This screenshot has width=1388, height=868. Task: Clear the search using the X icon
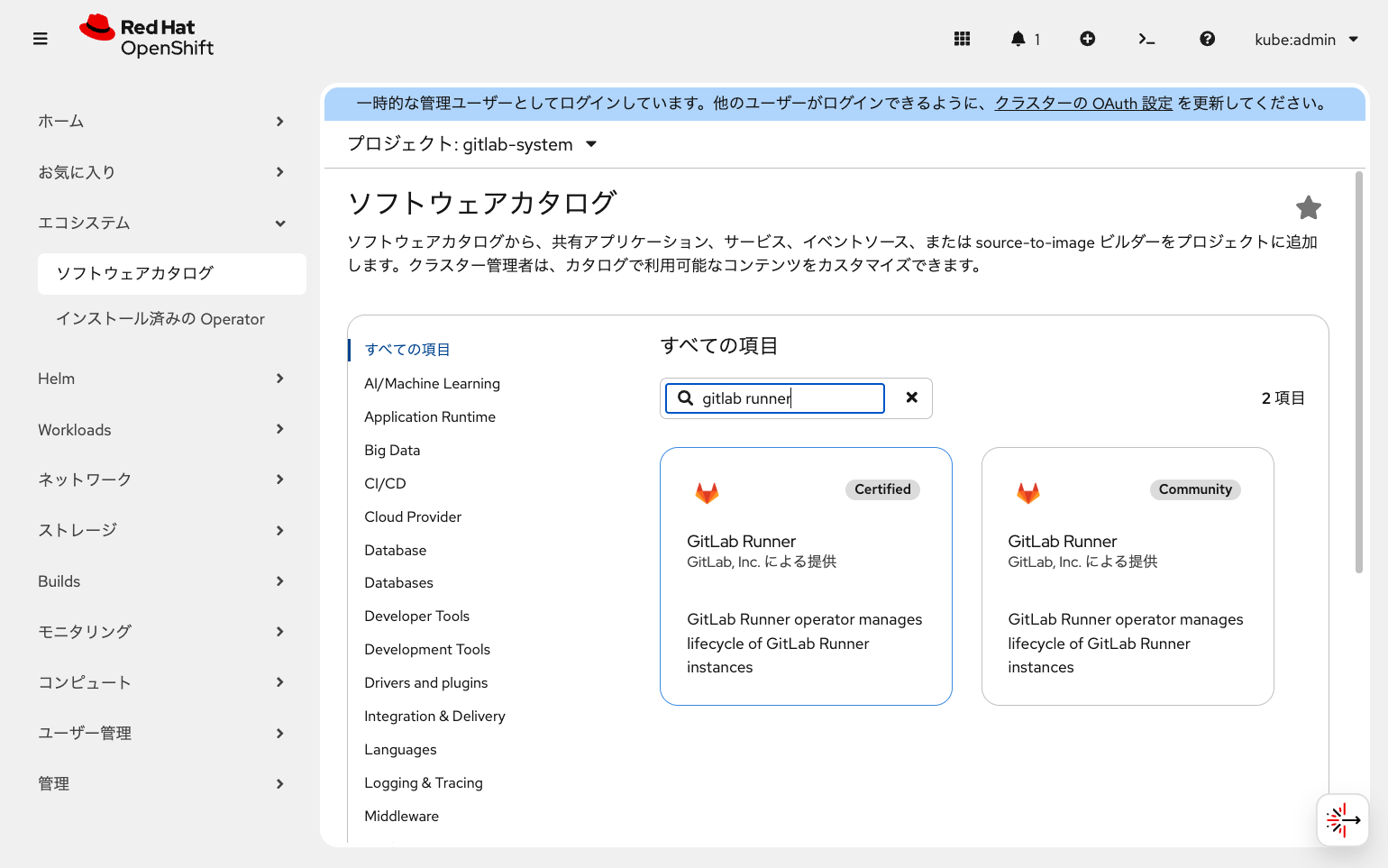click(x=911, y=397)
